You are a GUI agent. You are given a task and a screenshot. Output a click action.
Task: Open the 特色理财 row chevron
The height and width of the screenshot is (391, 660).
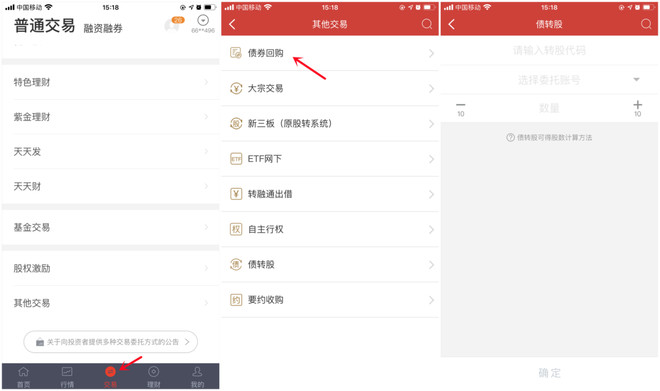(x=206, y=82)
